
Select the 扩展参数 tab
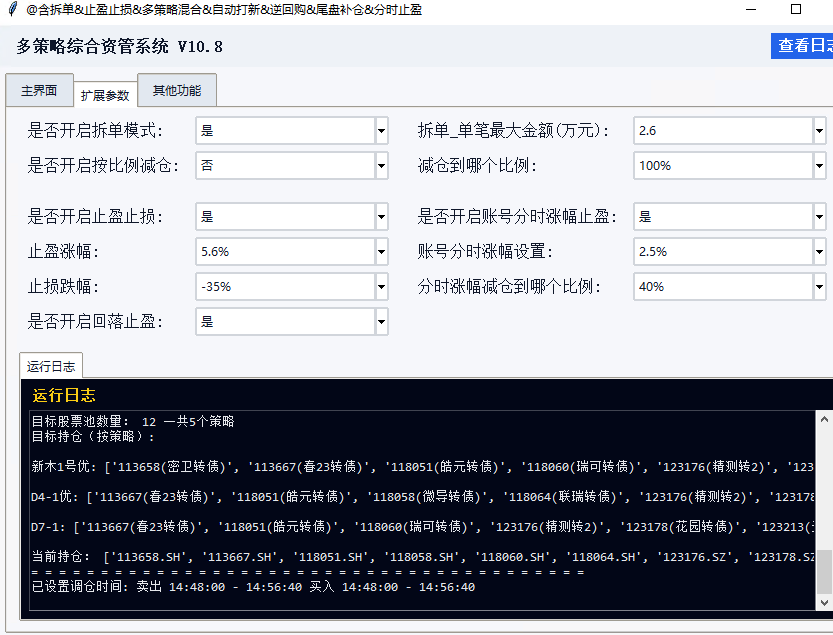pyautogui.click(x=105, y=95)
